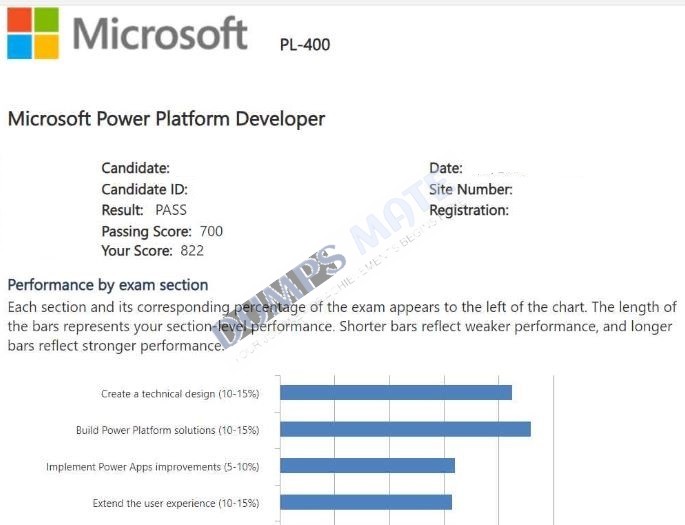The image size is (685, 525).
Task: Click the Implement Power Apps improvements bar
Action: pos(367,466)
